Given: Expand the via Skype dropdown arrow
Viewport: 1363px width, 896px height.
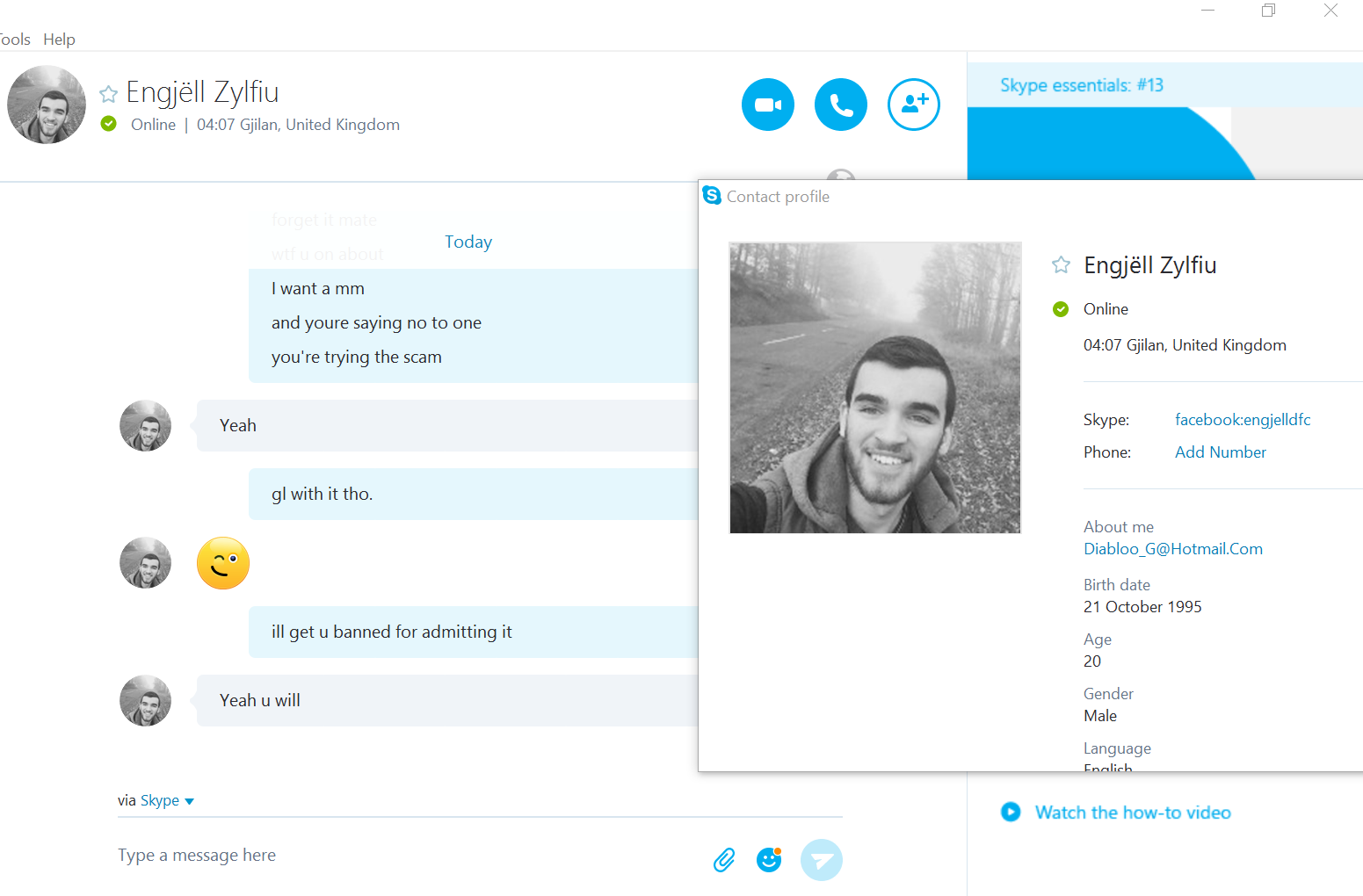Looking at the screenshot, I should point(189,801).
